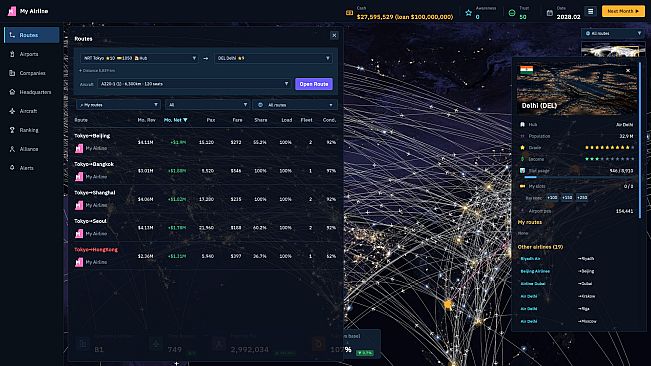Click My Airline logo under Tokyo→Seoul
651x366 pixels.
coord(79,234)
